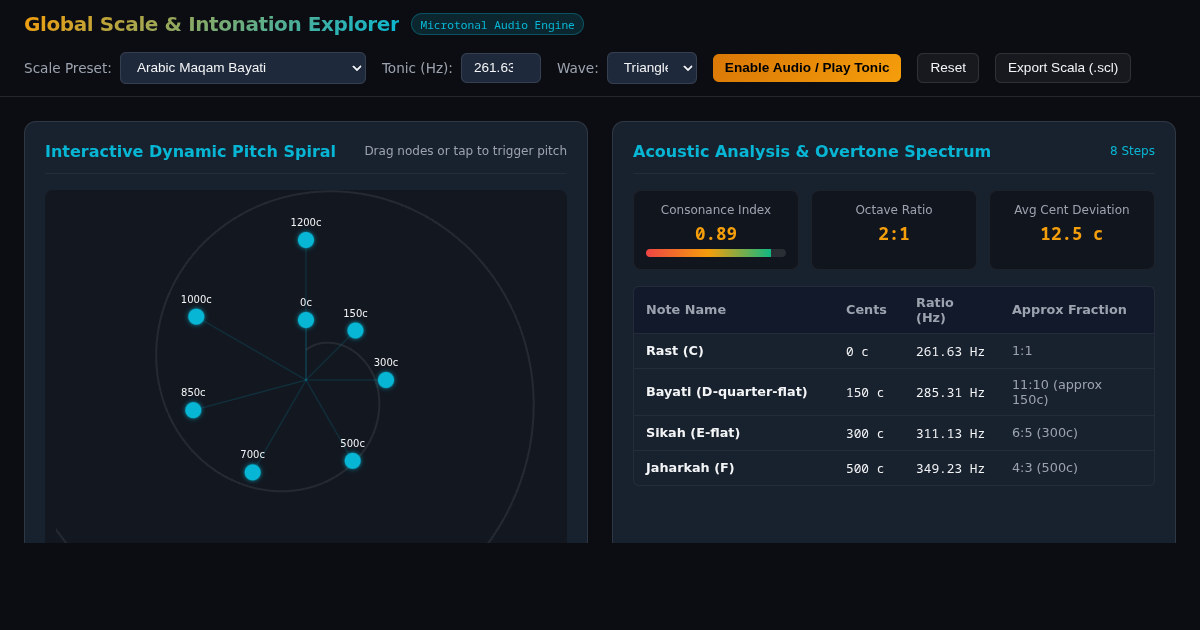The height and width of the screenshot is (630, 1200).
Task: Select the Sikah (E-flat) row name
Action: pyautogui.click(x=693, y=433)
